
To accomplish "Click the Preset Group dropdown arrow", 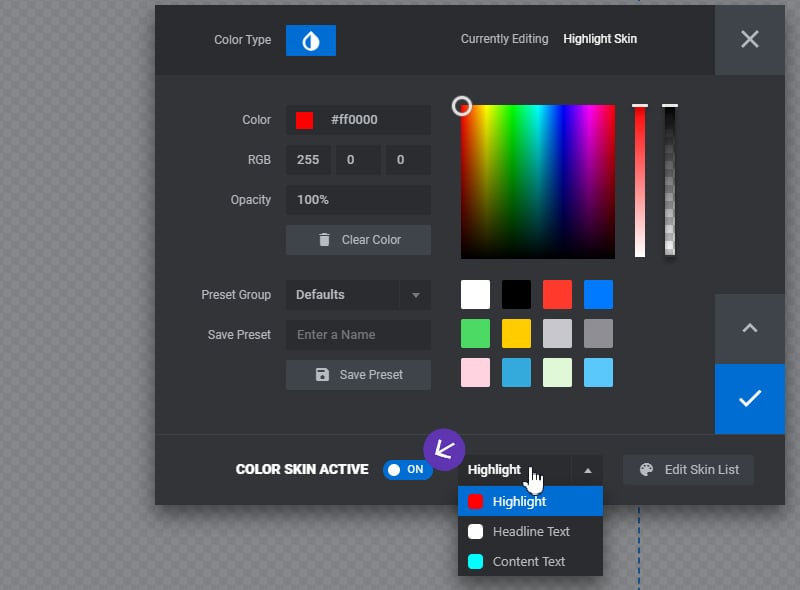I will pos(415,295).
